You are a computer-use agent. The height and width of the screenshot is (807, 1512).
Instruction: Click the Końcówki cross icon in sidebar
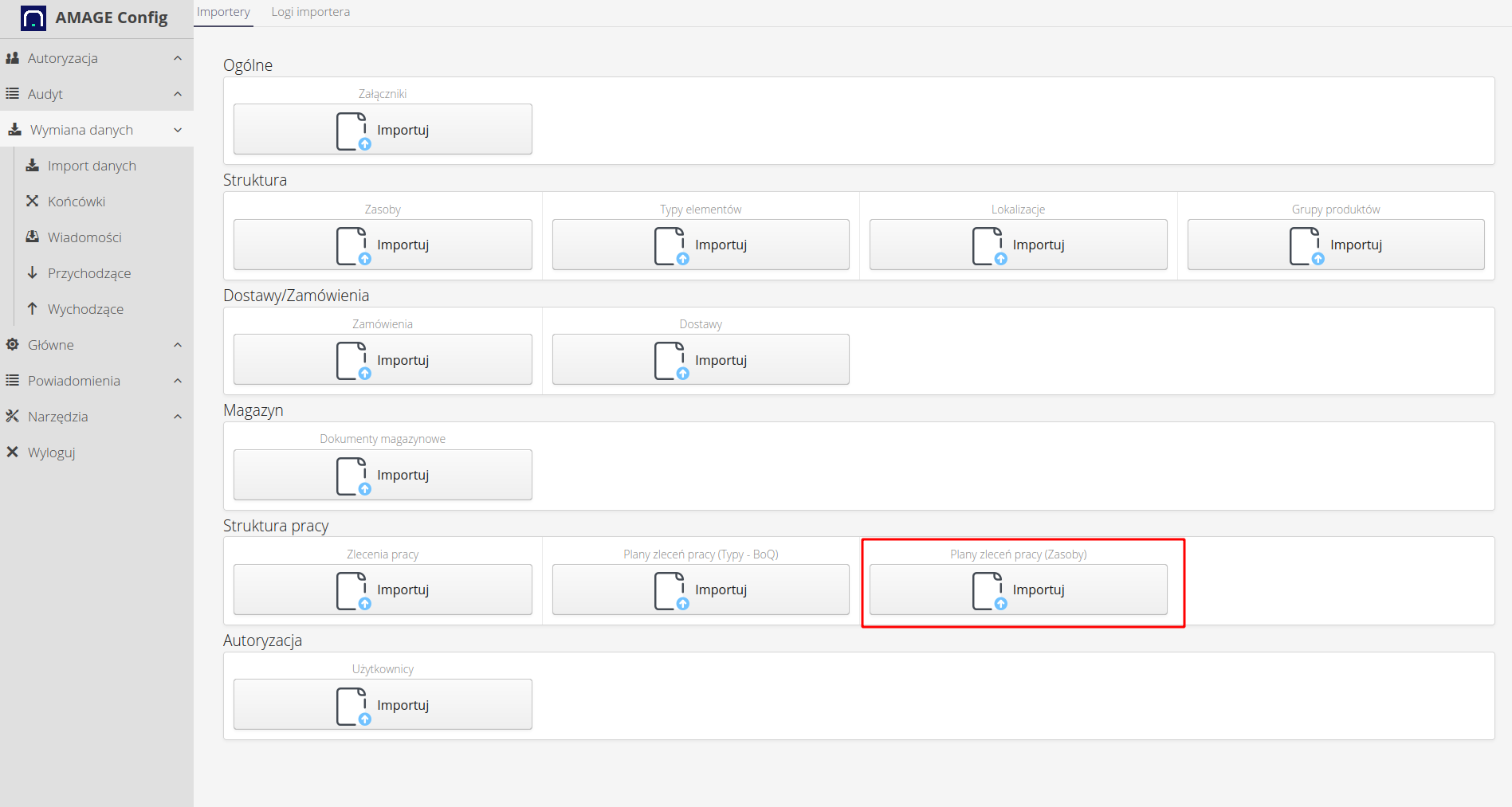tap(33, 202)
